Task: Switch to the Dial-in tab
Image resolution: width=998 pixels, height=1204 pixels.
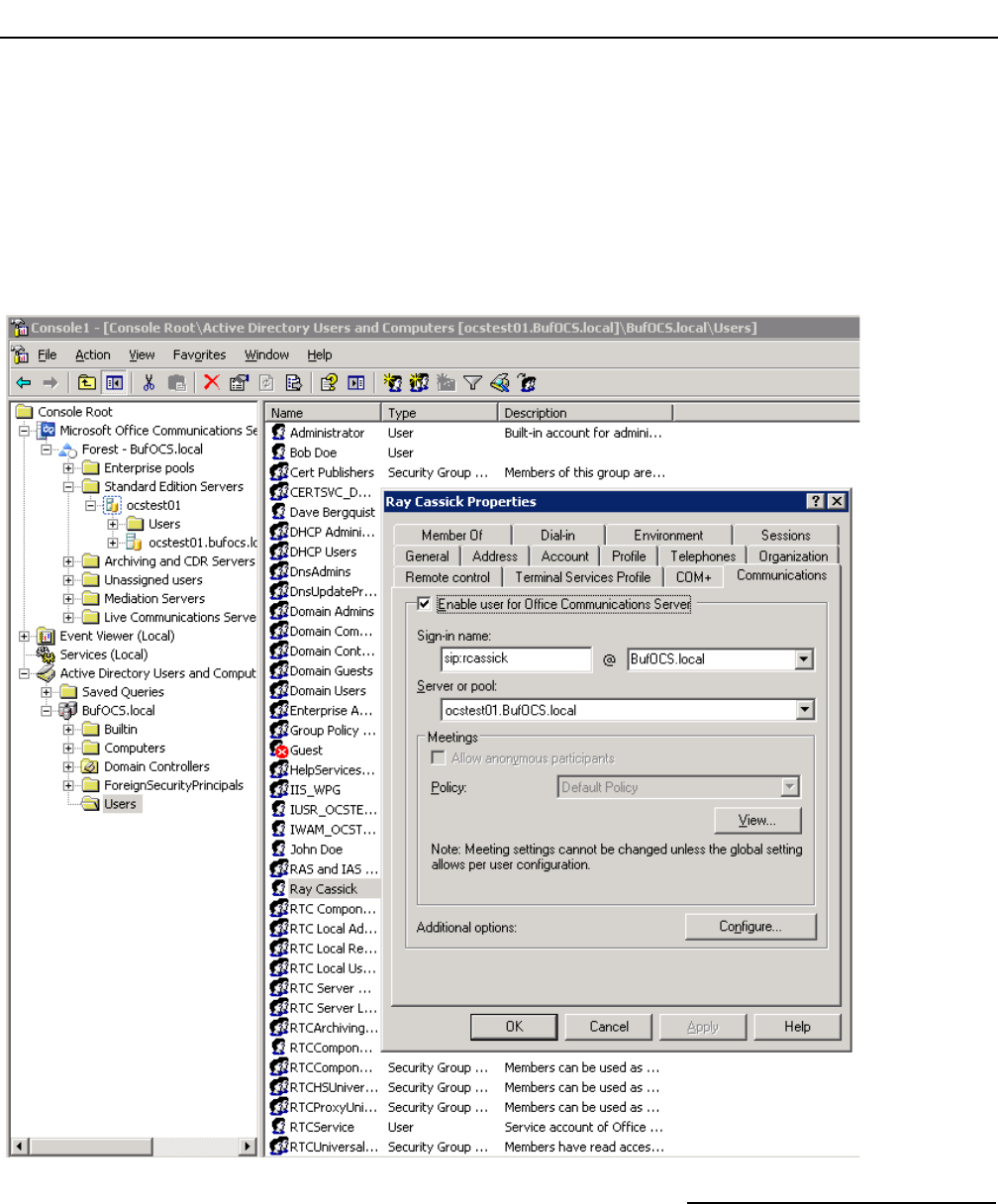Action: click(557, 535)
